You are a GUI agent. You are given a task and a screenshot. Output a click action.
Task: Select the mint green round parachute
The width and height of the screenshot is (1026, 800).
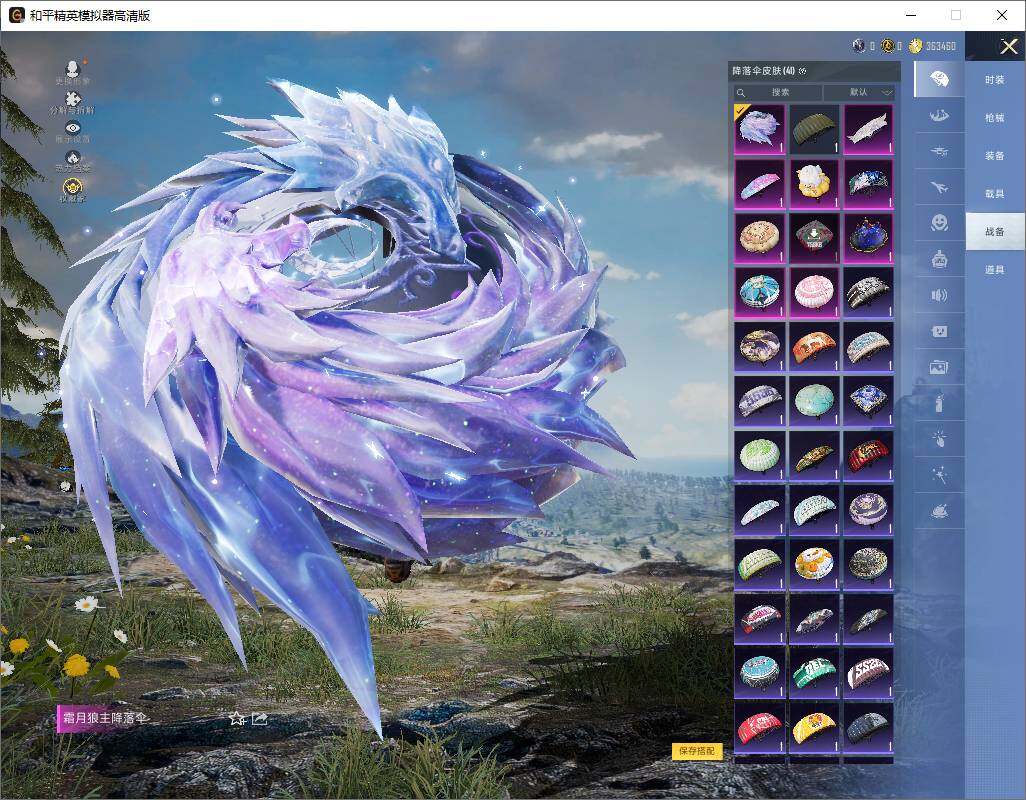click(814, 400)
